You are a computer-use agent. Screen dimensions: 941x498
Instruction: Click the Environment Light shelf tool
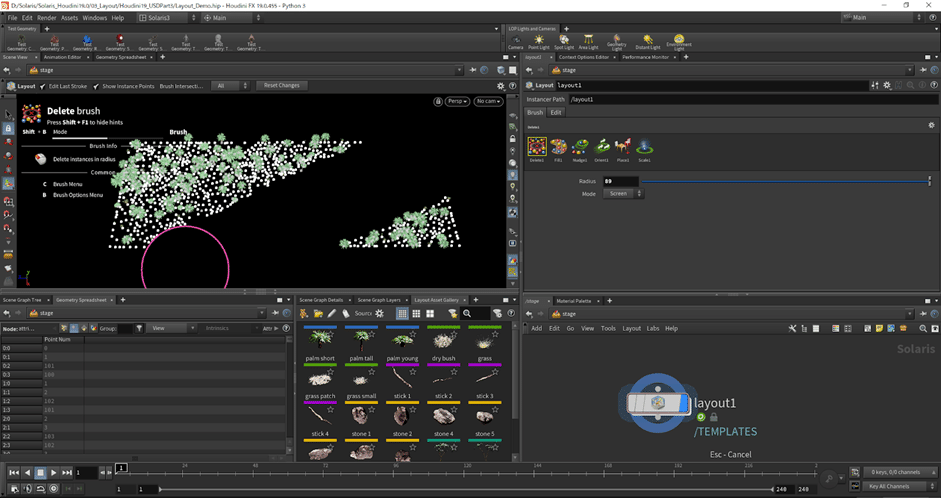point(679,41)
